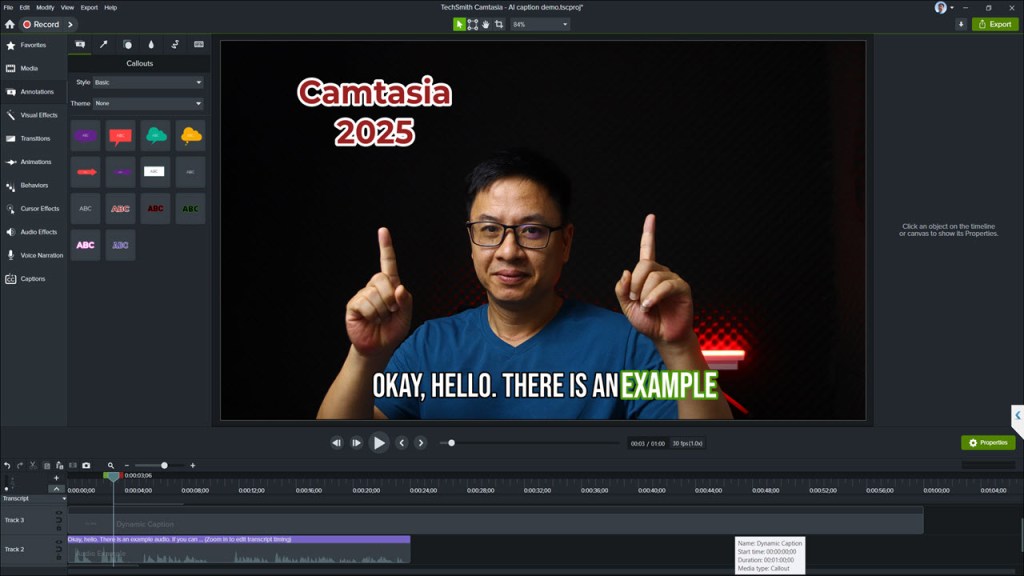Viewport: 1024px width, 576px height.
Task: Select the keystroke callouts tab
Action: 199,44
